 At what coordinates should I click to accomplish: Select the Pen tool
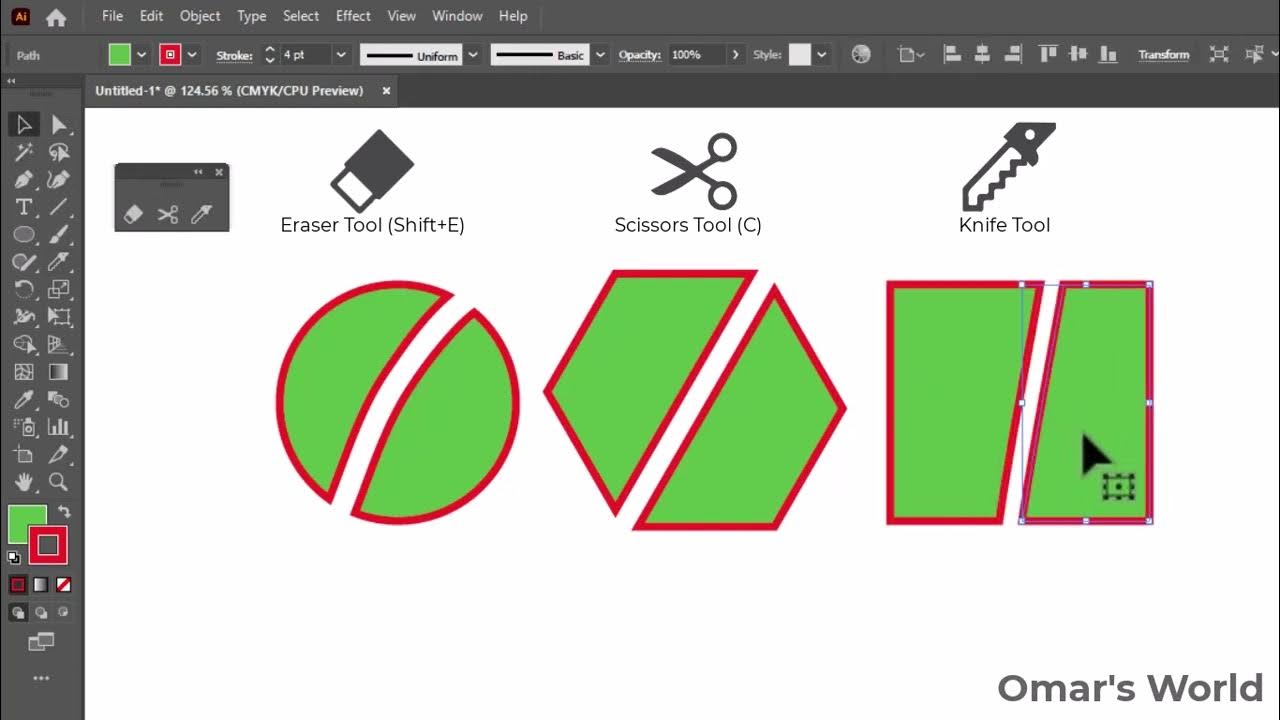click(x=24, y=180)
